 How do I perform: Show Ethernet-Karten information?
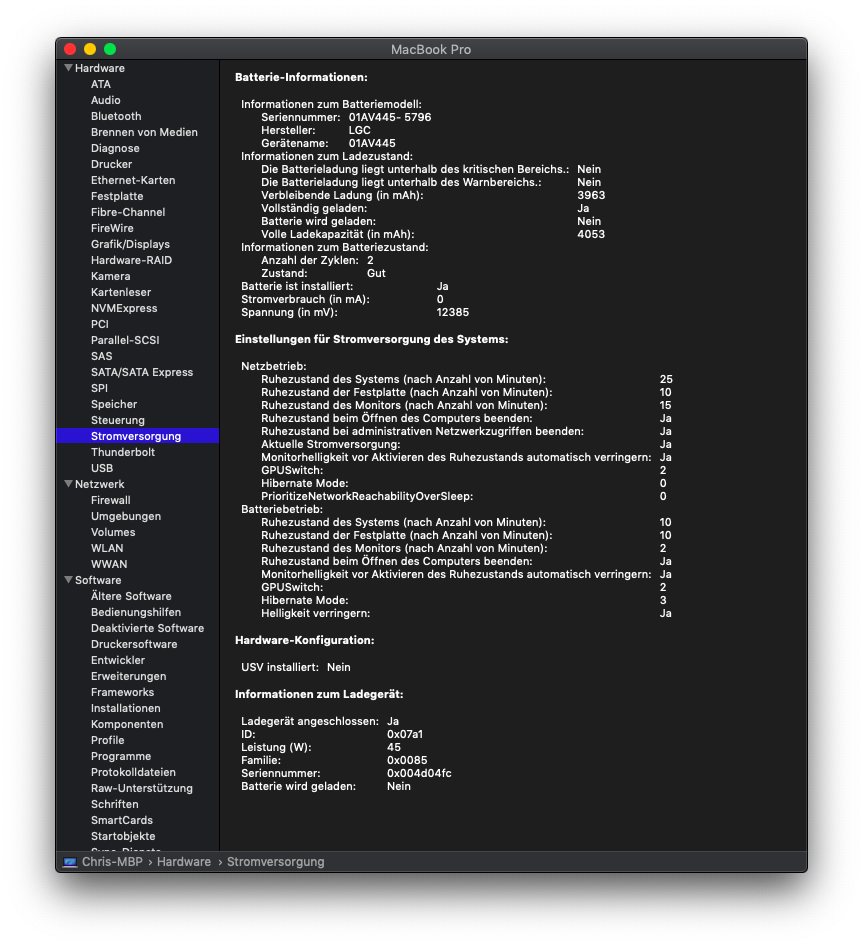(133, 180)
